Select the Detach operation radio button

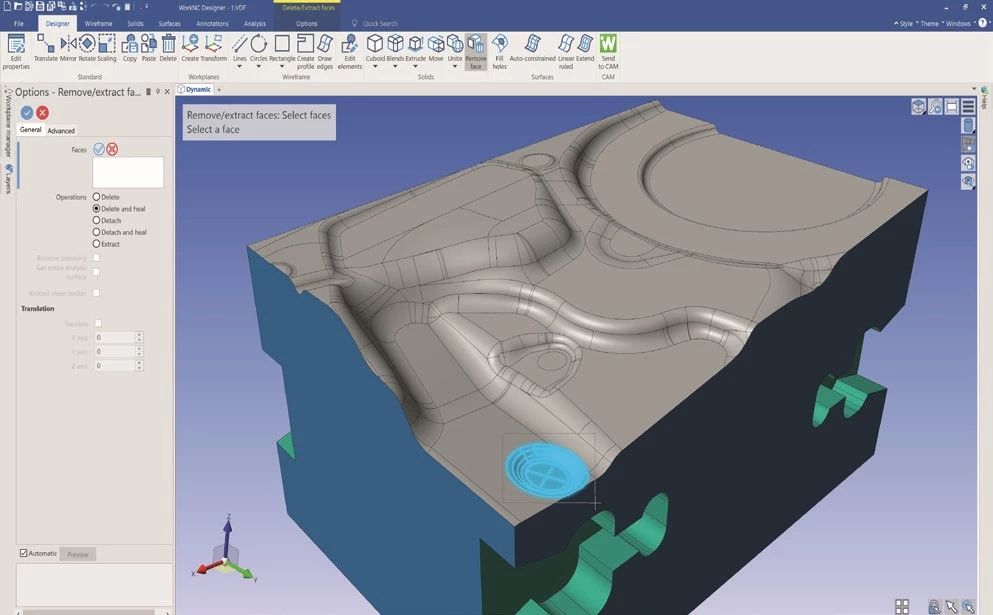pyautogui.click(x=96, y=220)
